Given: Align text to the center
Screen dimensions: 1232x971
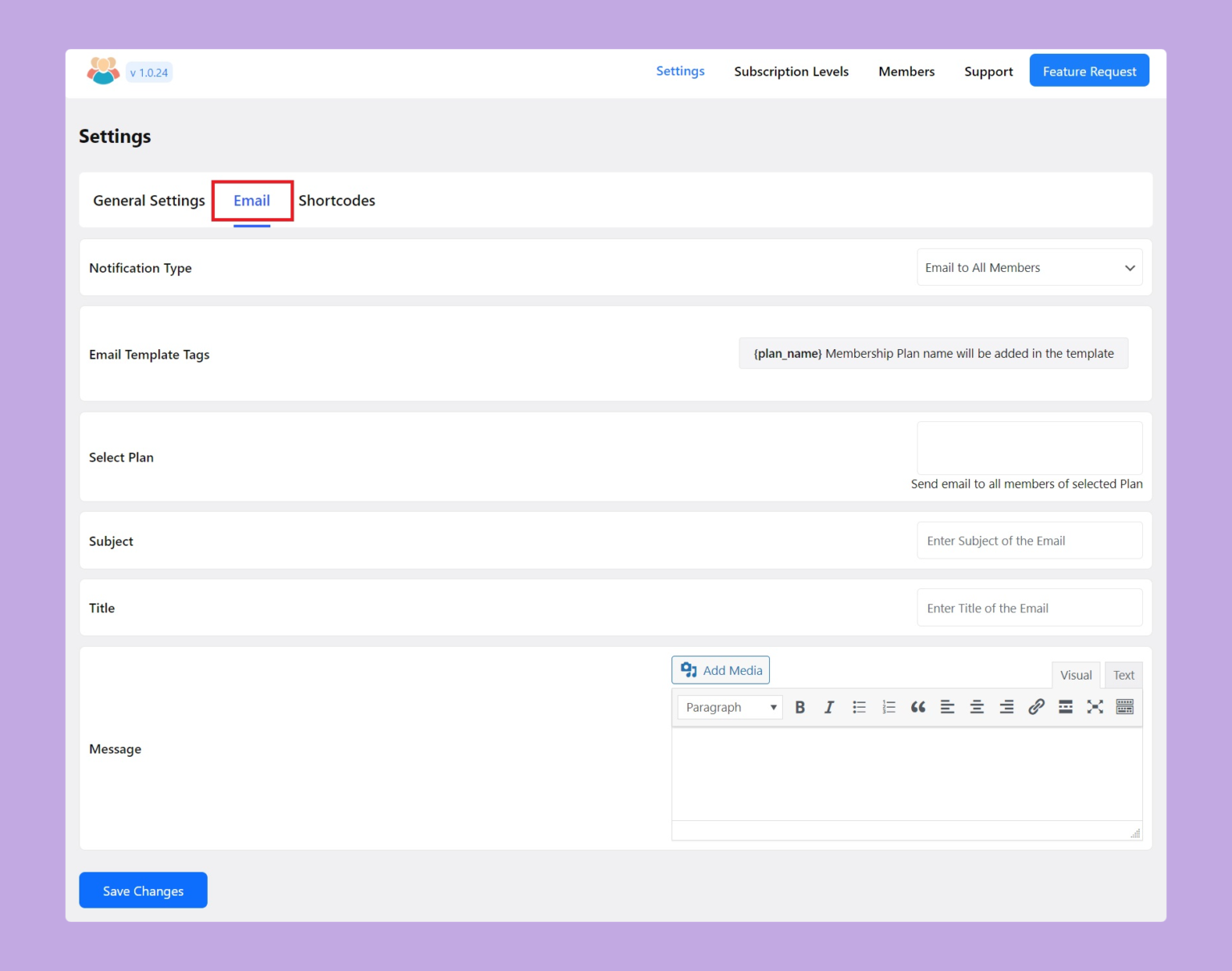Looking at the screenshot, I should (976, 707).
